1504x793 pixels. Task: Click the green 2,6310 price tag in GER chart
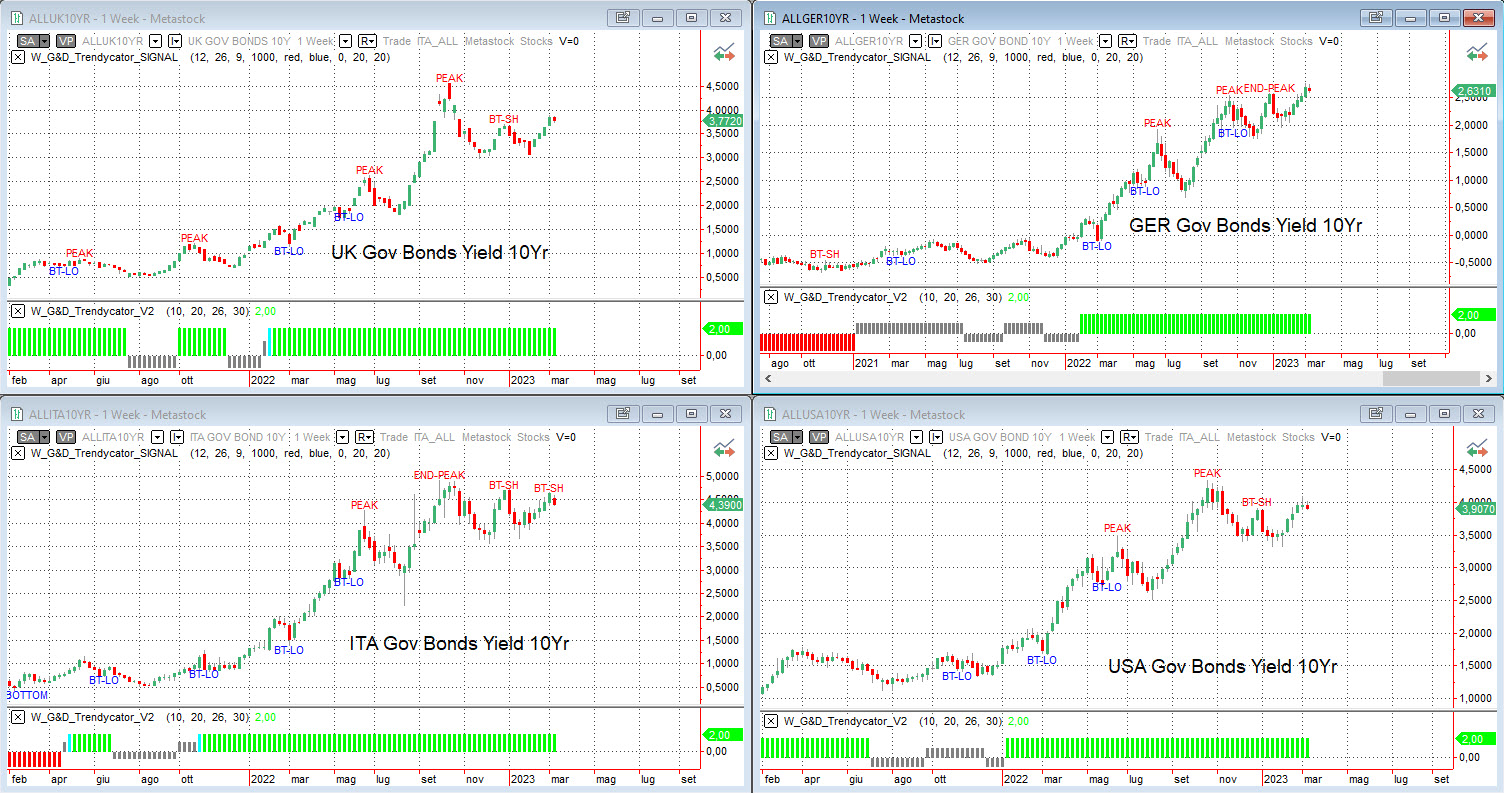1474,92
